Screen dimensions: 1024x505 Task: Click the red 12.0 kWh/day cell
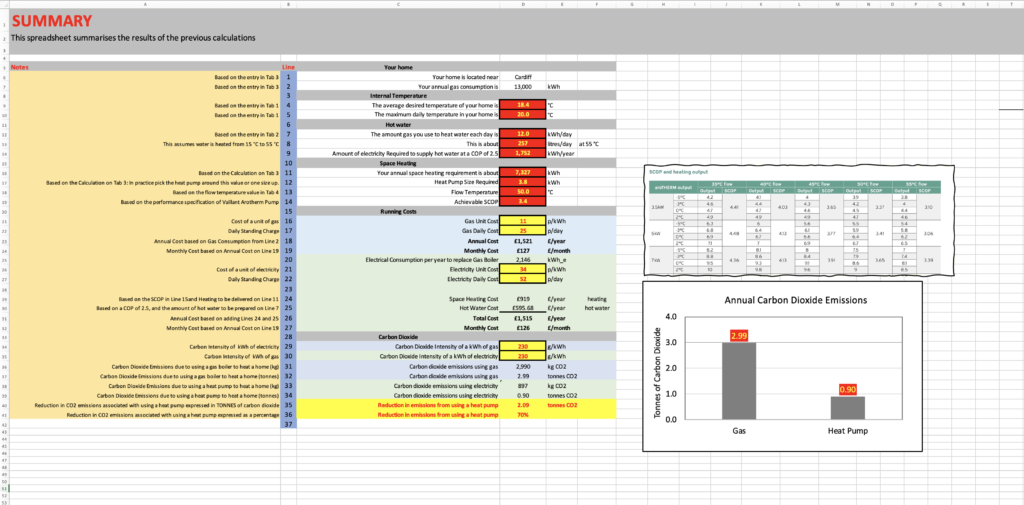[x=522, y=134]
